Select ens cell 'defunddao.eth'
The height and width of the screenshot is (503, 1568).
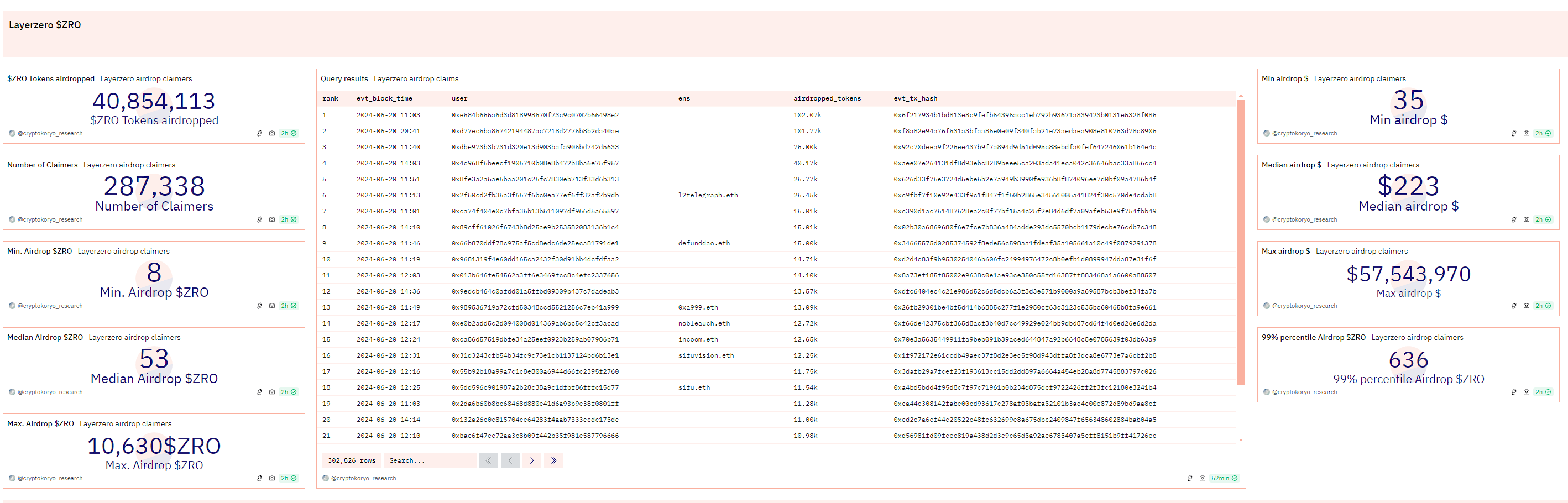[704, 243]
